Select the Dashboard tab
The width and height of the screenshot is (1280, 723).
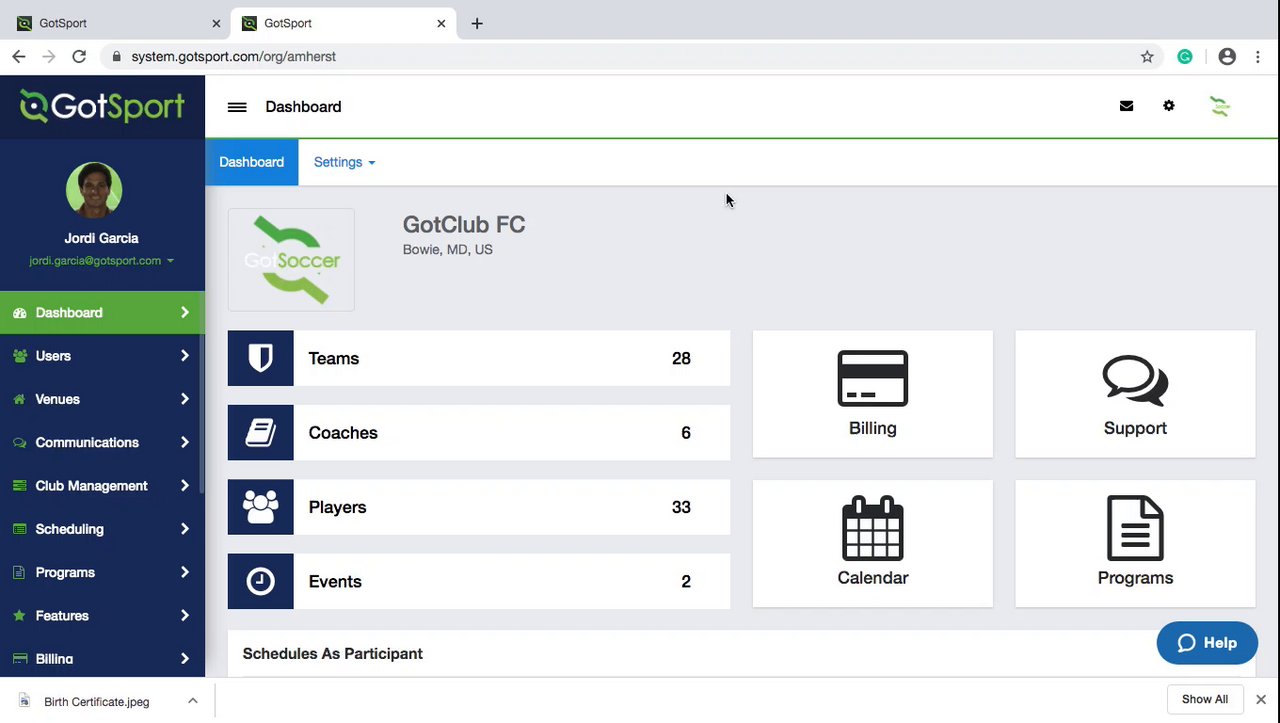251,162
